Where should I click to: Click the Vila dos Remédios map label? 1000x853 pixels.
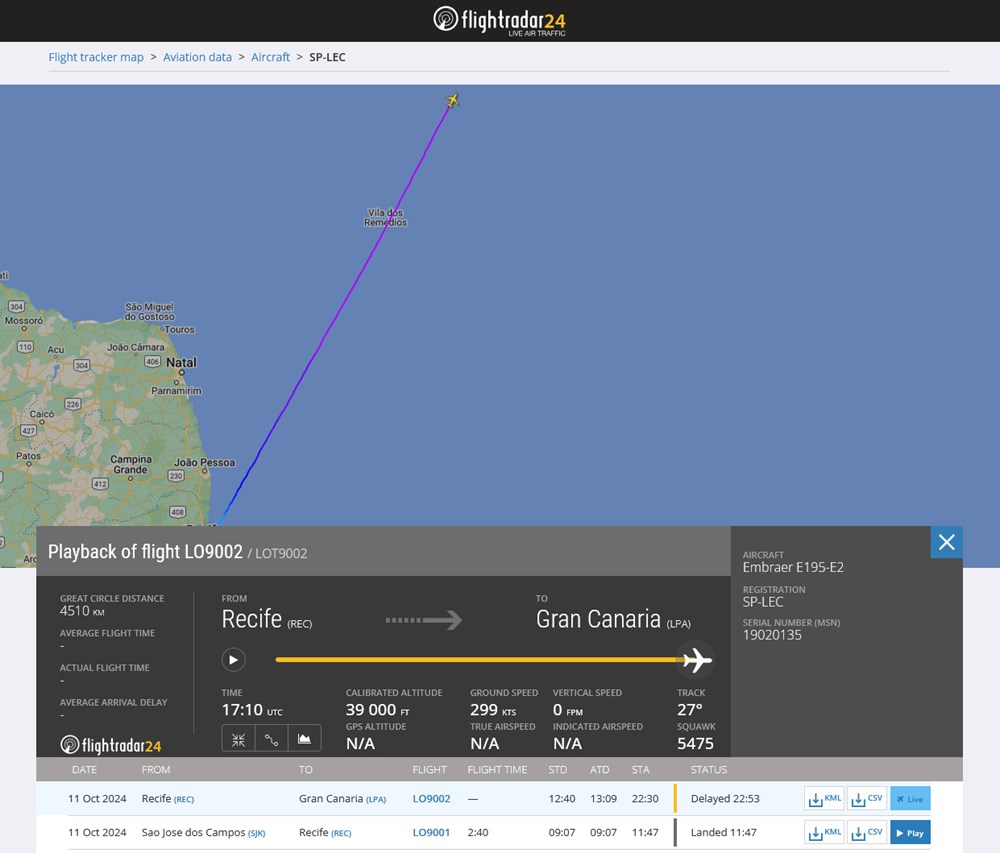pyautogui.click(x=385, y=217)
